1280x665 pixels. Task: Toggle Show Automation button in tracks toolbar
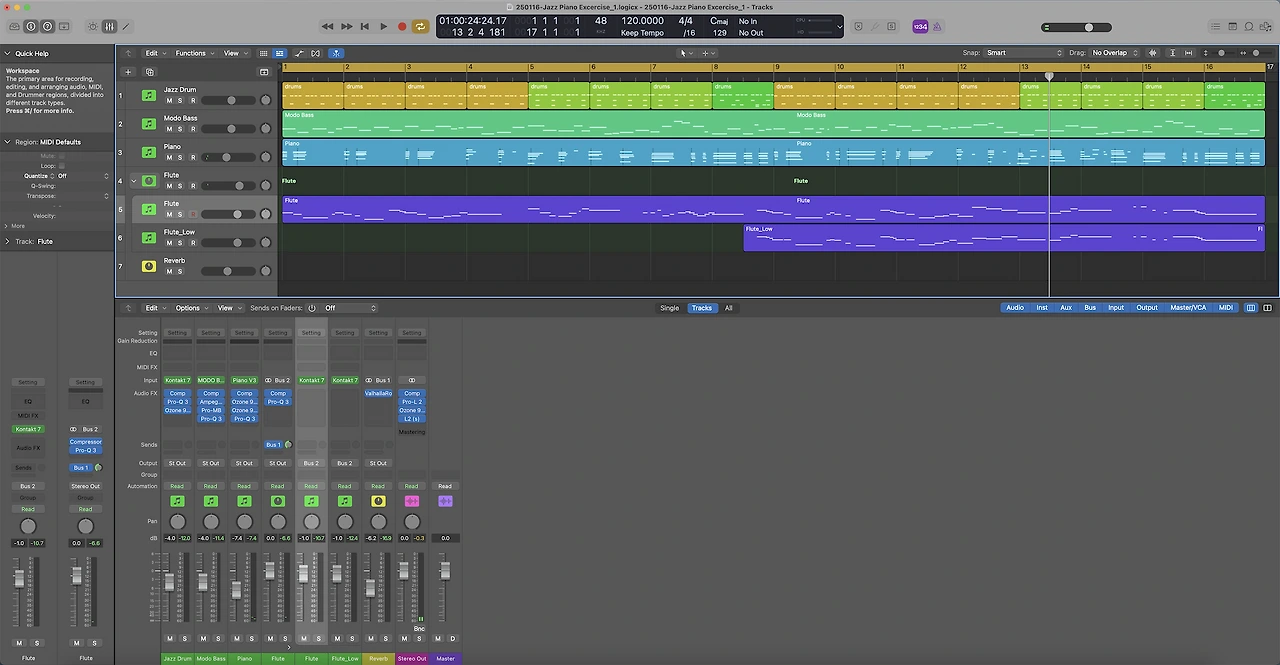(298, 53)
